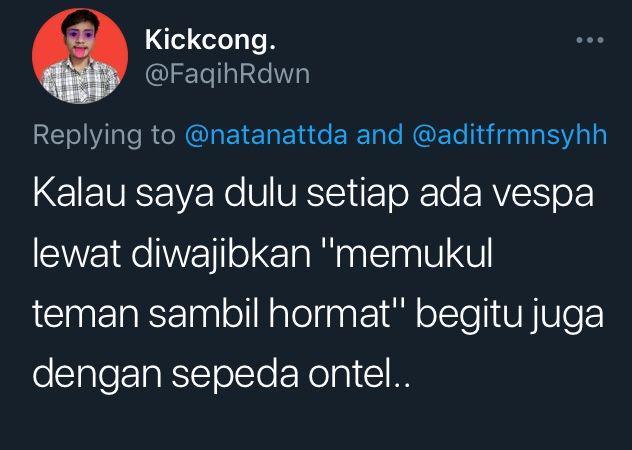632x450 pixels.
Task: Click the word 'vespa' in the tweet
Action: pos(544,196)
